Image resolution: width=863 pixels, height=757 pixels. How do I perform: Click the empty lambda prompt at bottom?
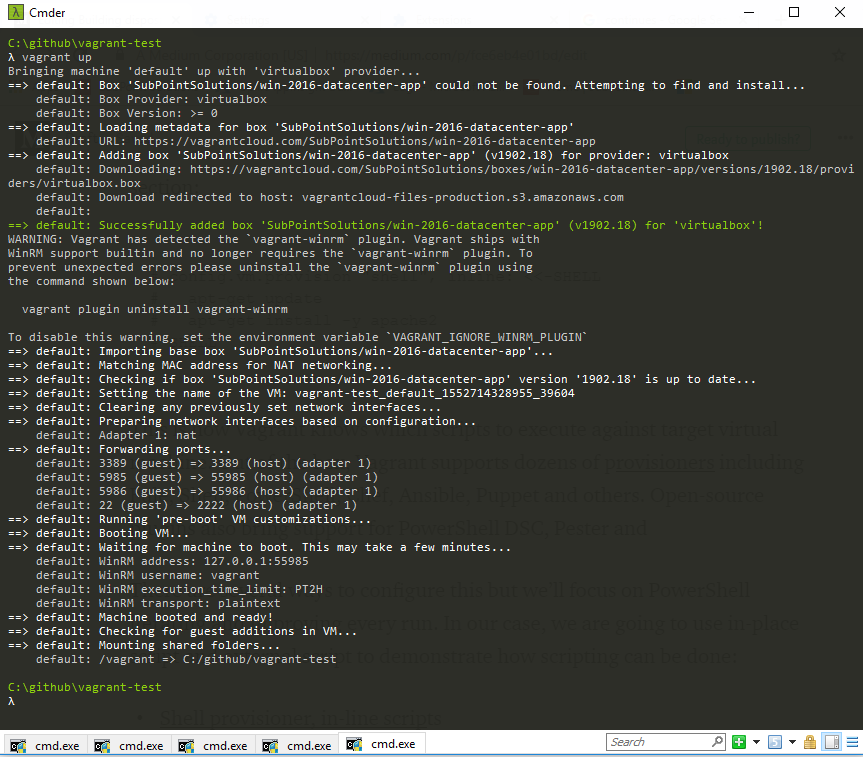click(x=11, y=701)
